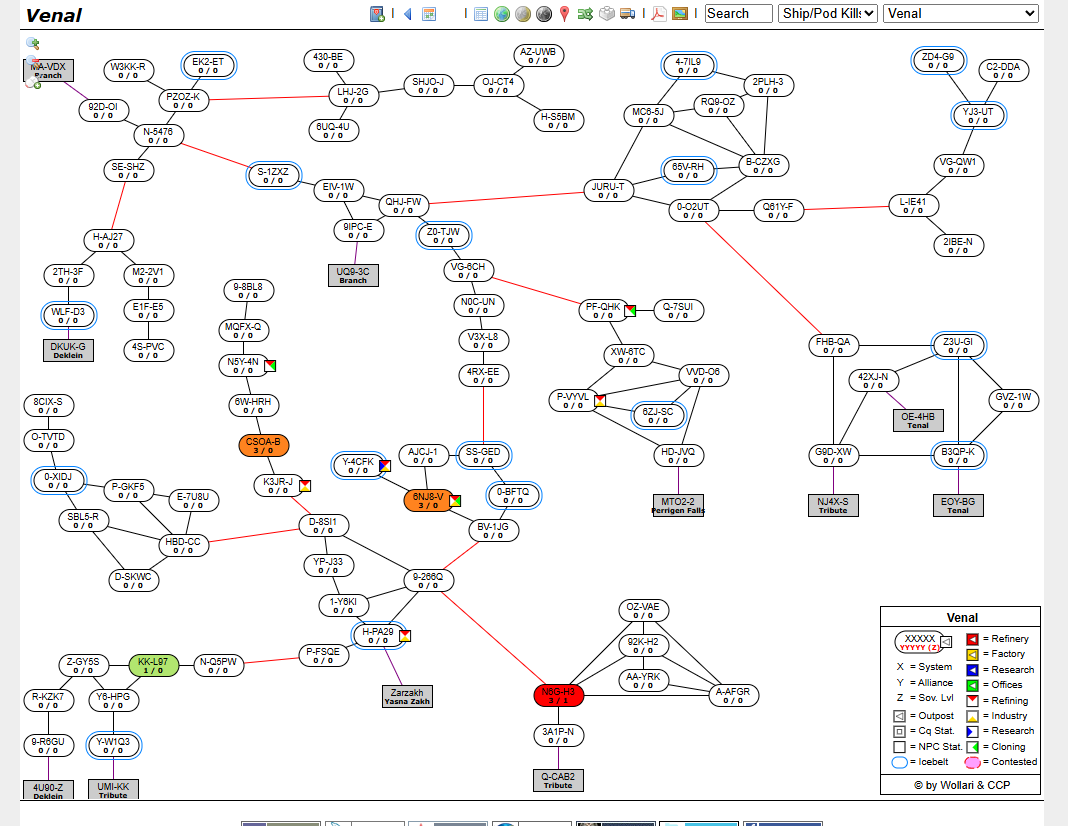Click the silver-gold coin icon

pos(522,14)
